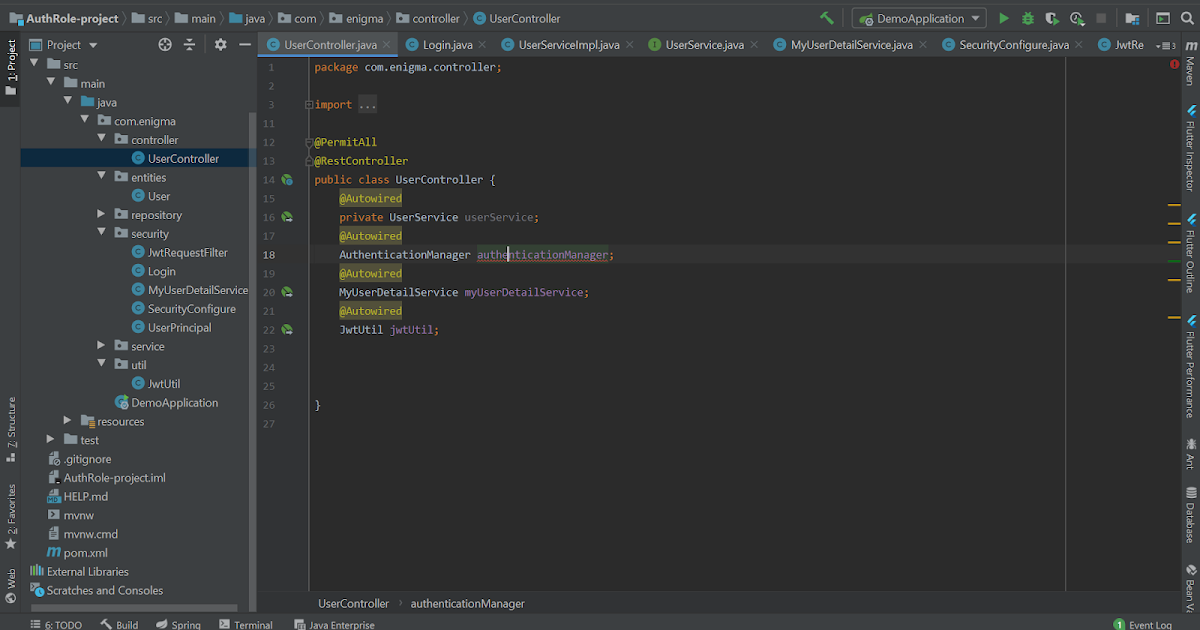Click authenticationManager in the breadcrumb bar
The image size is (1200, 630).
click(x=467, y=603)
